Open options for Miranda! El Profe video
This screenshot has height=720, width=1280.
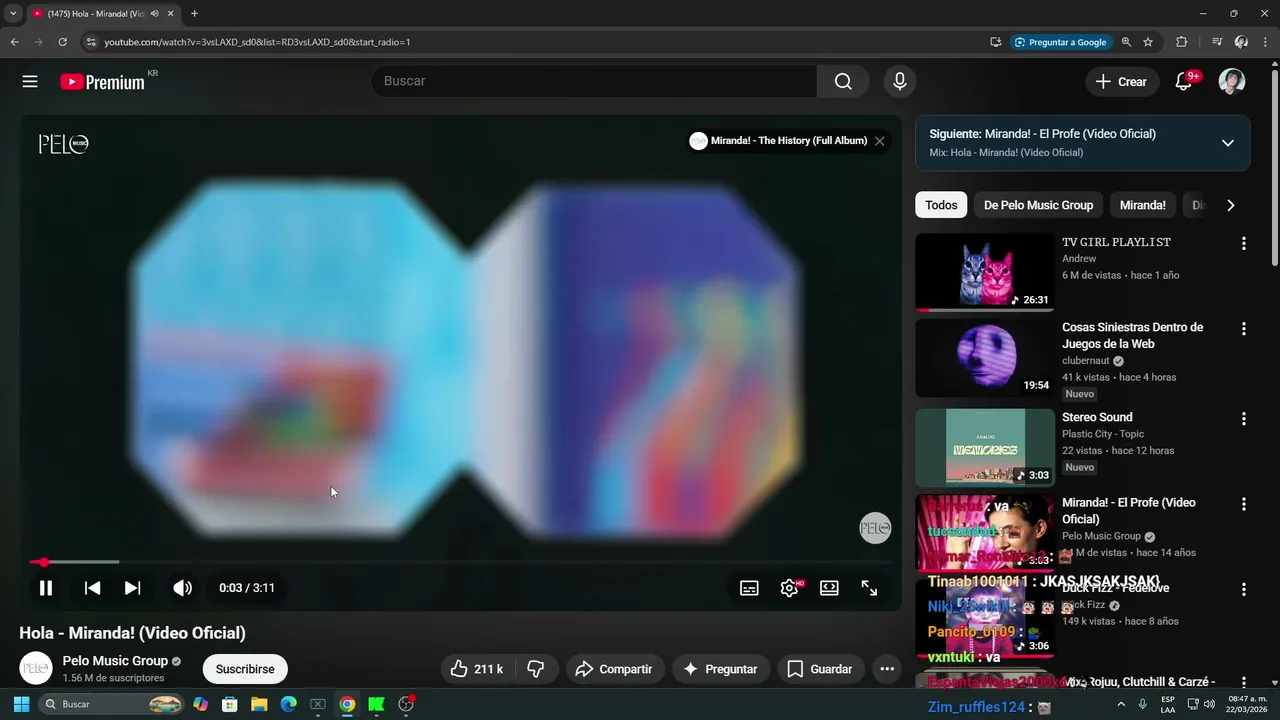tap(1244, 504)
